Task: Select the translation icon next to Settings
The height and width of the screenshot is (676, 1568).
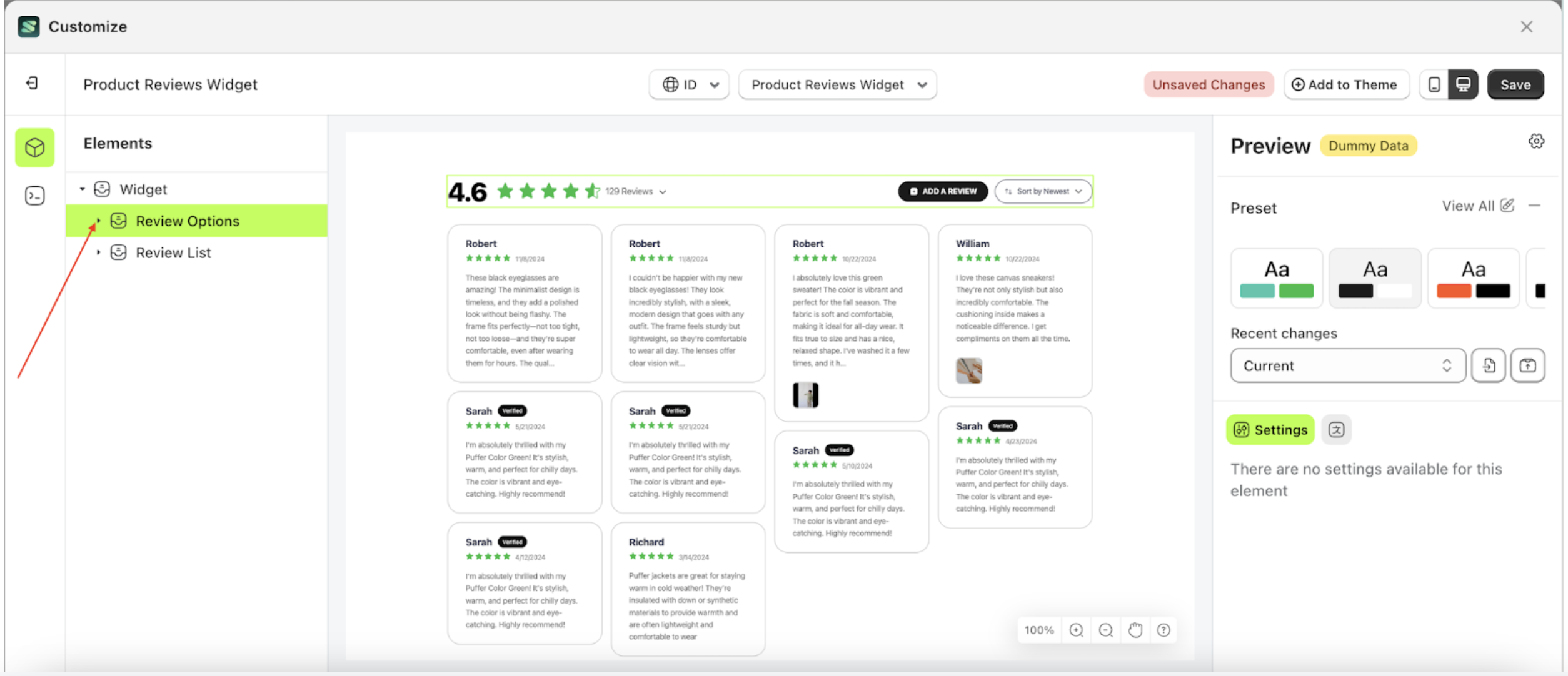Action: 1335,430
